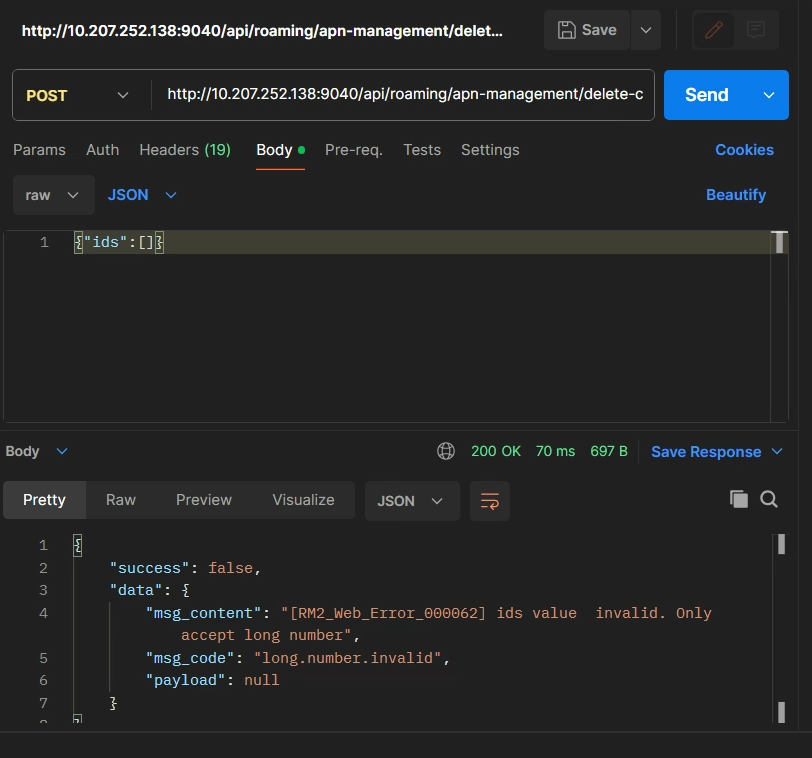Click the Beautify link
The height and width of the screenshot is (758, 812).
735,195
